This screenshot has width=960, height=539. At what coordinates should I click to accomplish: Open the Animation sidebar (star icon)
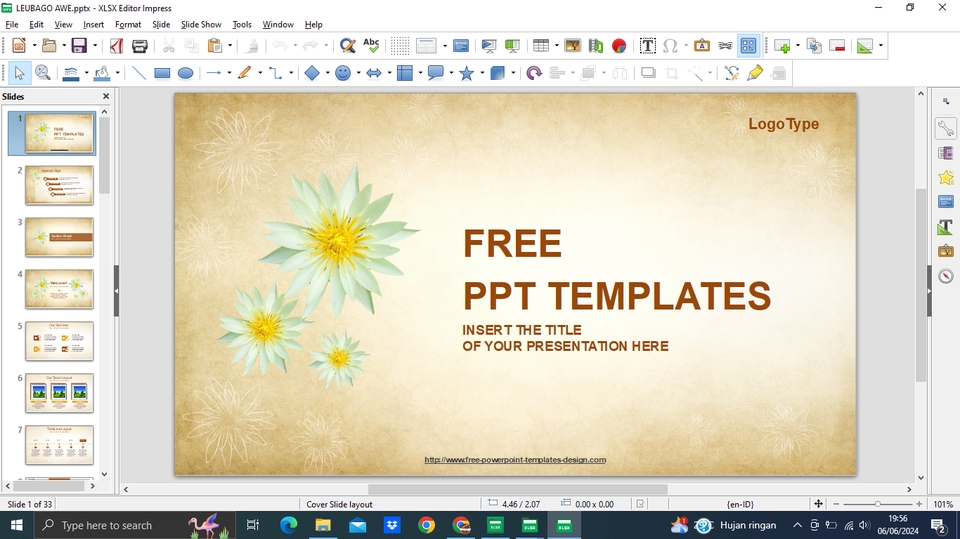945,178
